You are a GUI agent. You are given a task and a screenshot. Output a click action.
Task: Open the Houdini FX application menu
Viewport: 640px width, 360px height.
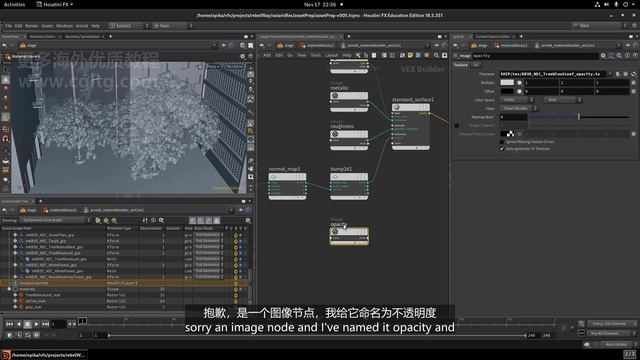click(55, 4)
